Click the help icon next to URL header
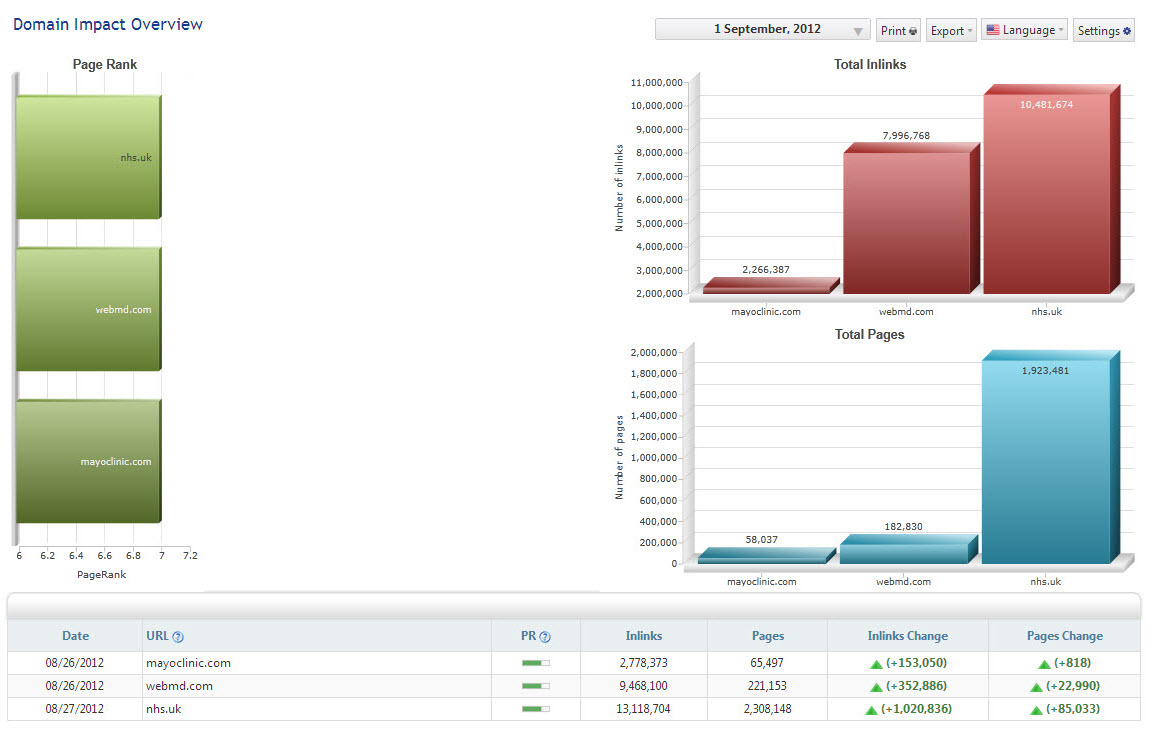 click(x=178, y=637)
